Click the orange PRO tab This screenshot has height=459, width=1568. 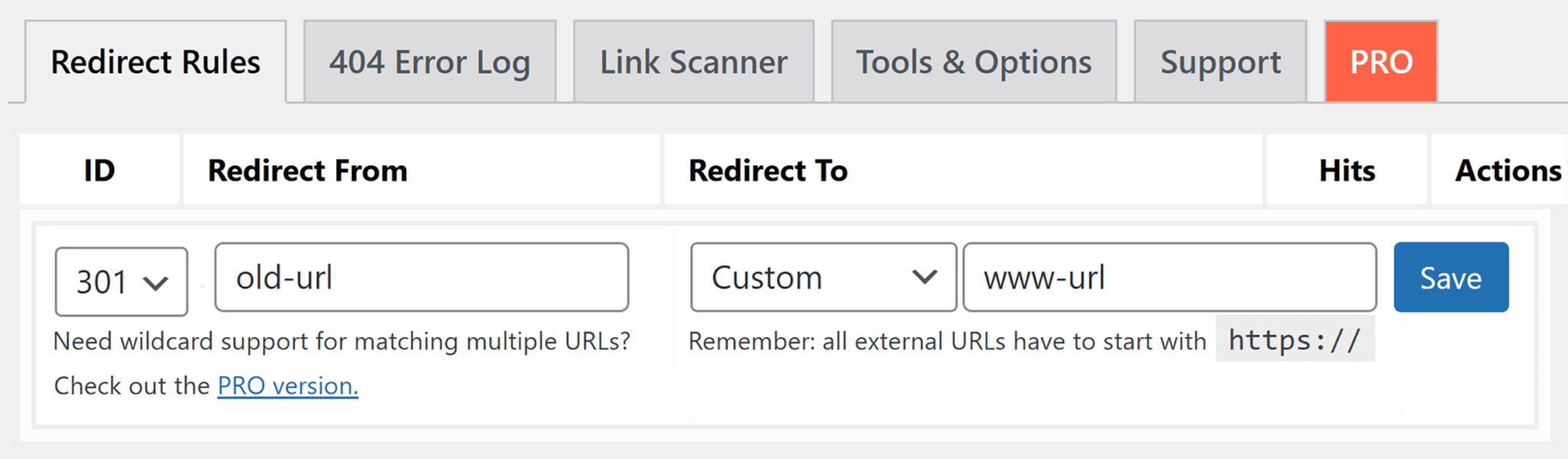pos(1380,61)
